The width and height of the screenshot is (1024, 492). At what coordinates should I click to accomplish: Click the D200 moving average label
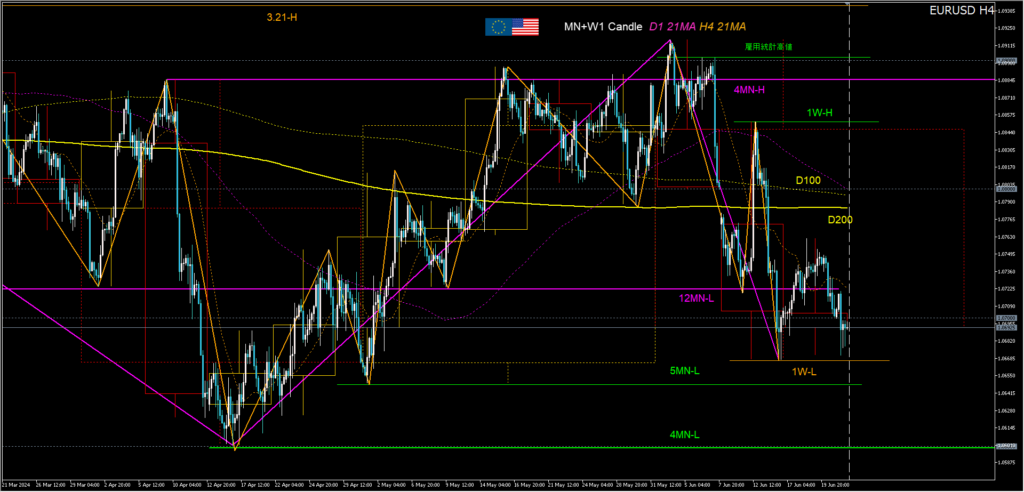pyautogui.click(x=840, y=219)
